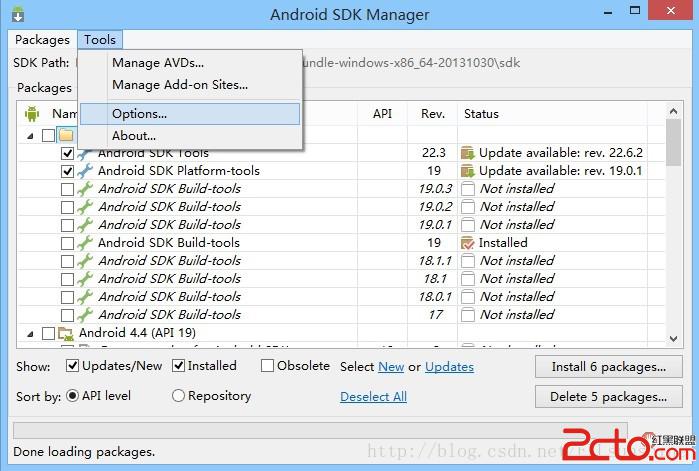Select the 'Android SDK Platform-tools' row name
This screenshot has height=471, width=699.
click(179, 171)
